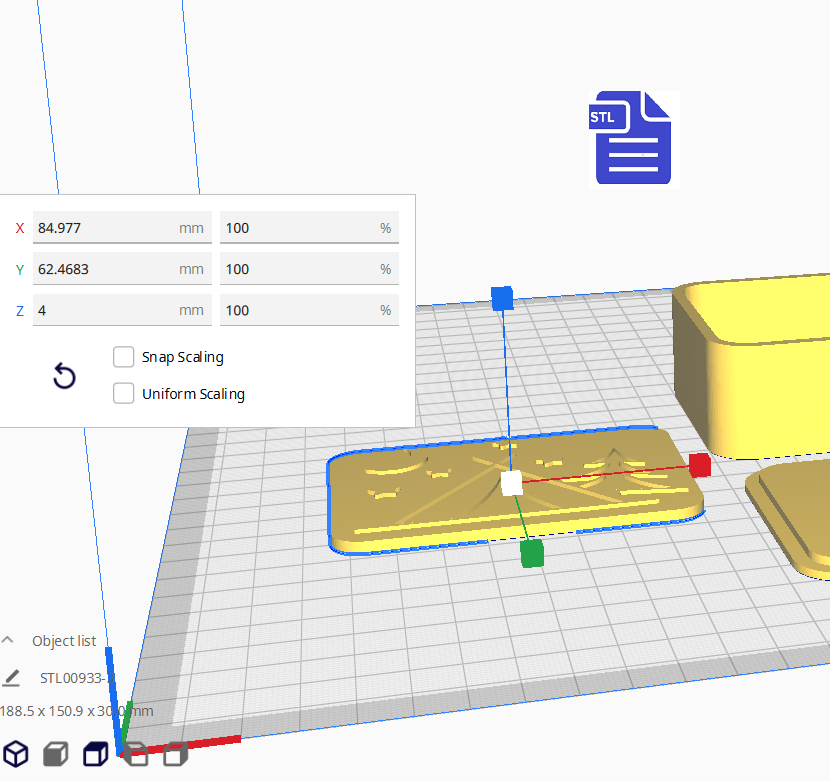This screenshot has width=830, height=781.
Task: Grab the red X-axis scale handle
Action: tap(699, 464)
